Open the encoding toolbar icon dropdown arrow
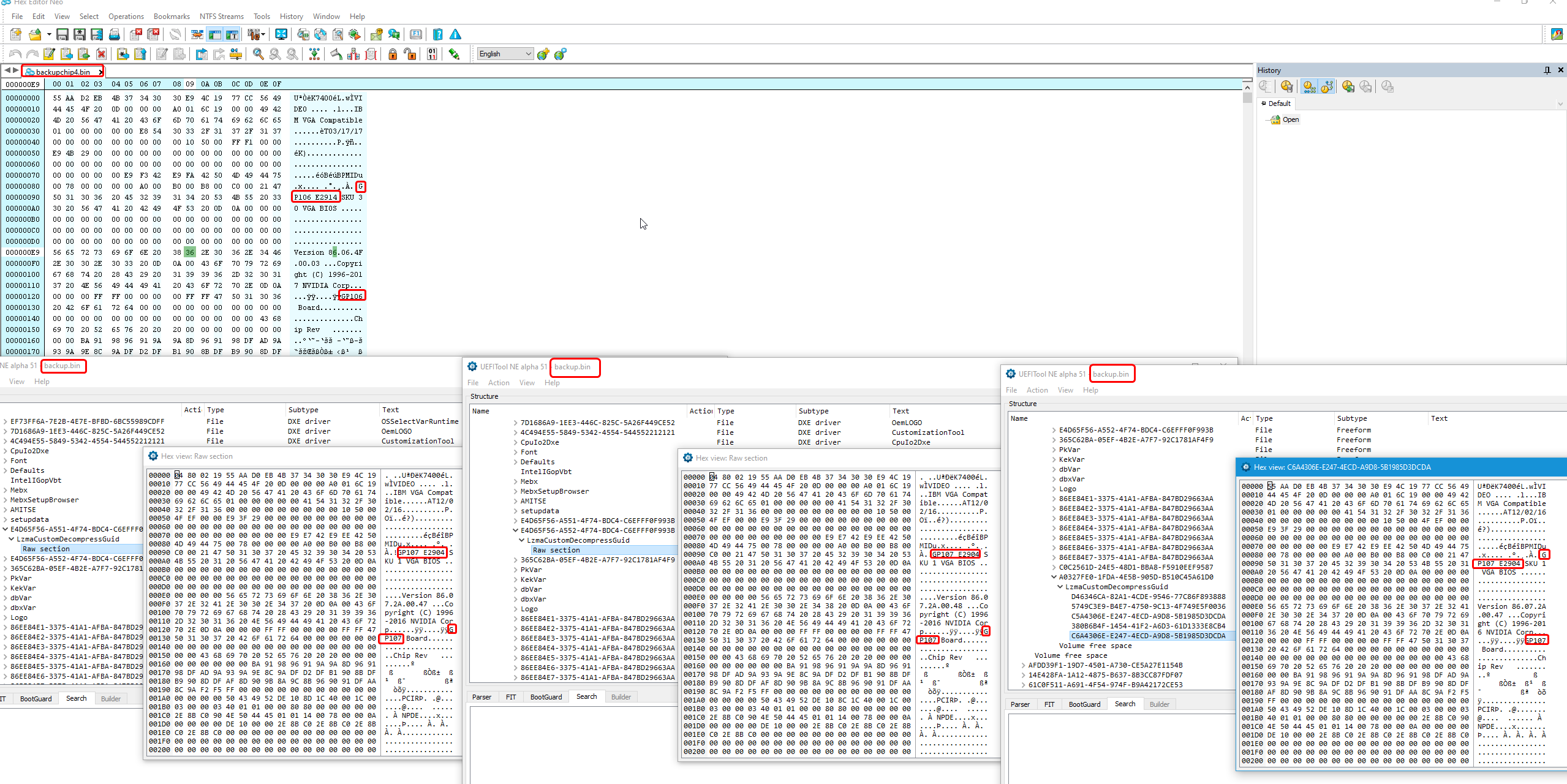This screenshot has width=1567, height=784. (x=263, y=34)
